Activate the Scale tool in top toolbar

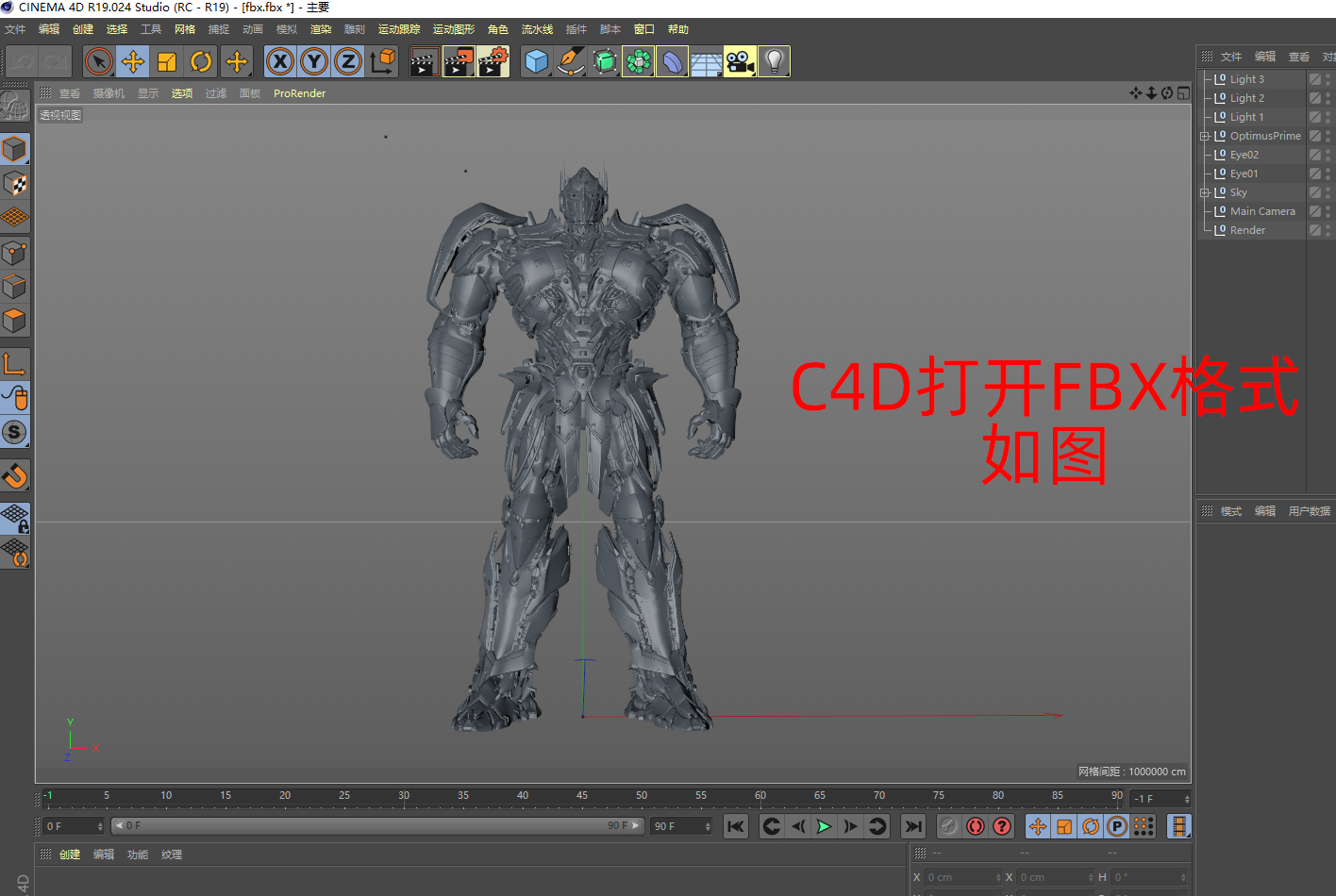coord(167,62)
